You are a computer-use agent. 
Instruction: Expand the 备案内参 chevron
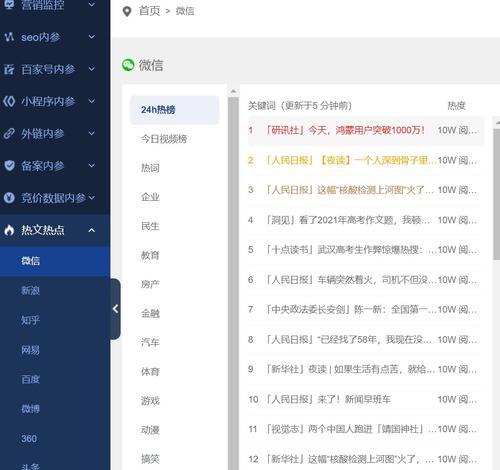(x=92, y=165)
